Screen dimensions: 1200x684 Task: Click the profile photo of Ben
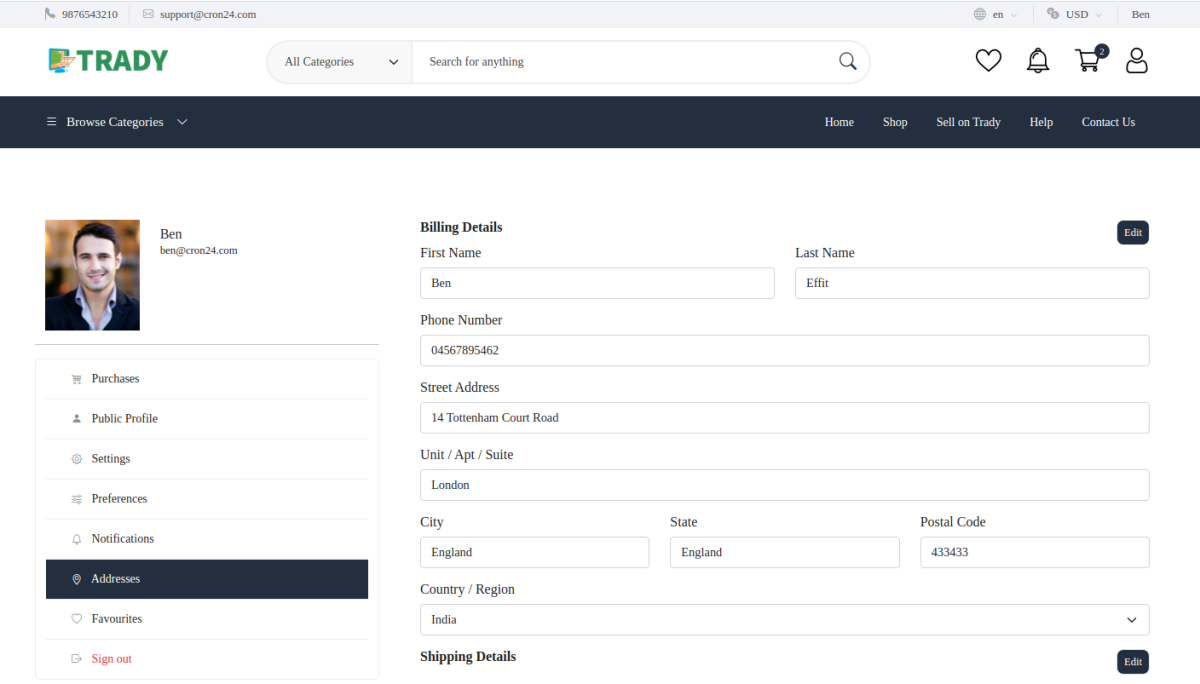(x=92, y=275)
